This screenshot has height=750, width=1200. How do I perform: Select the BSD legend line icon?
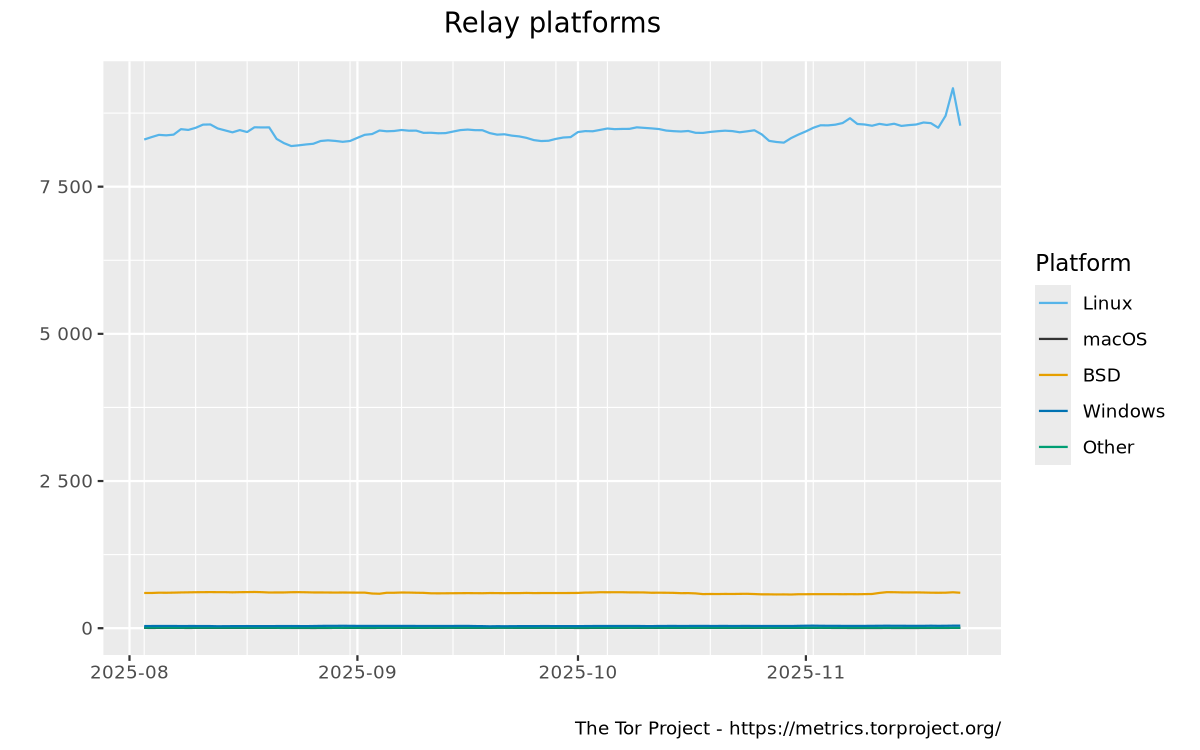click(1052, 375)
